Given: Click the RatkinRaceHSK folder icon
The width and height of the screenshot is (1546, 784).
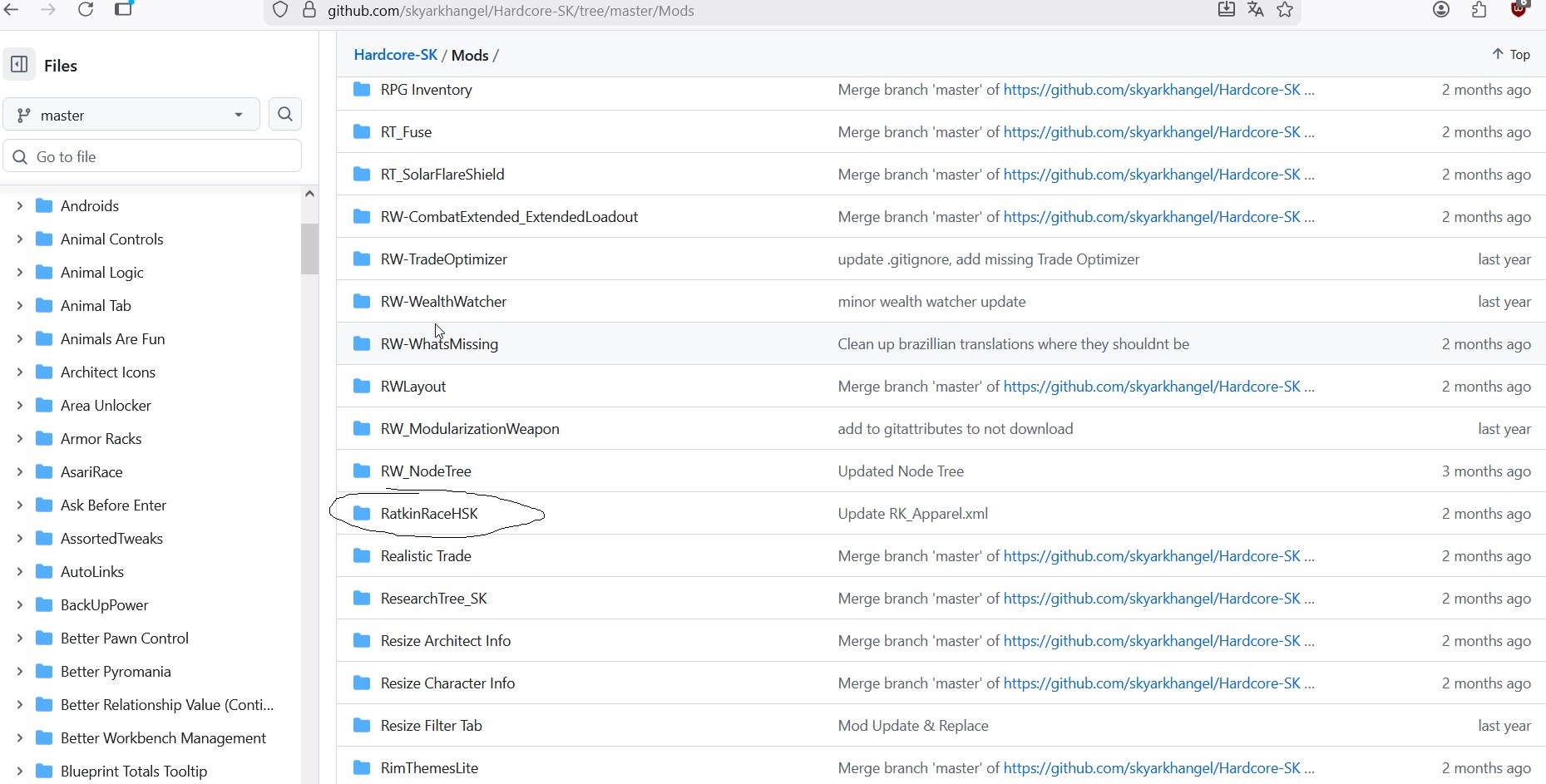Looking at the screenshot, I should [362, 513].
